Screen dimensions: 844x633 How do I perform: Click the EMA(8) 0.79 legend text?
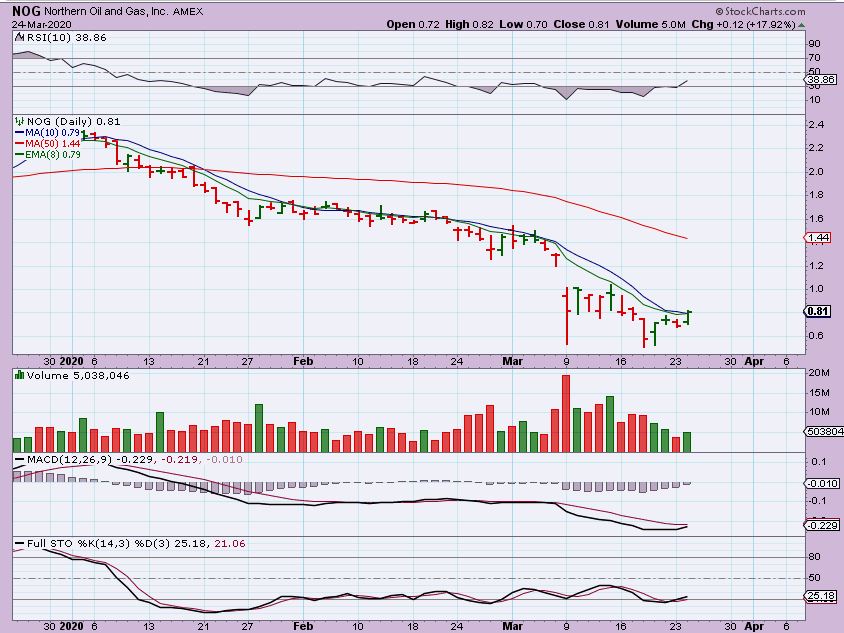click(x=53, y=155)
